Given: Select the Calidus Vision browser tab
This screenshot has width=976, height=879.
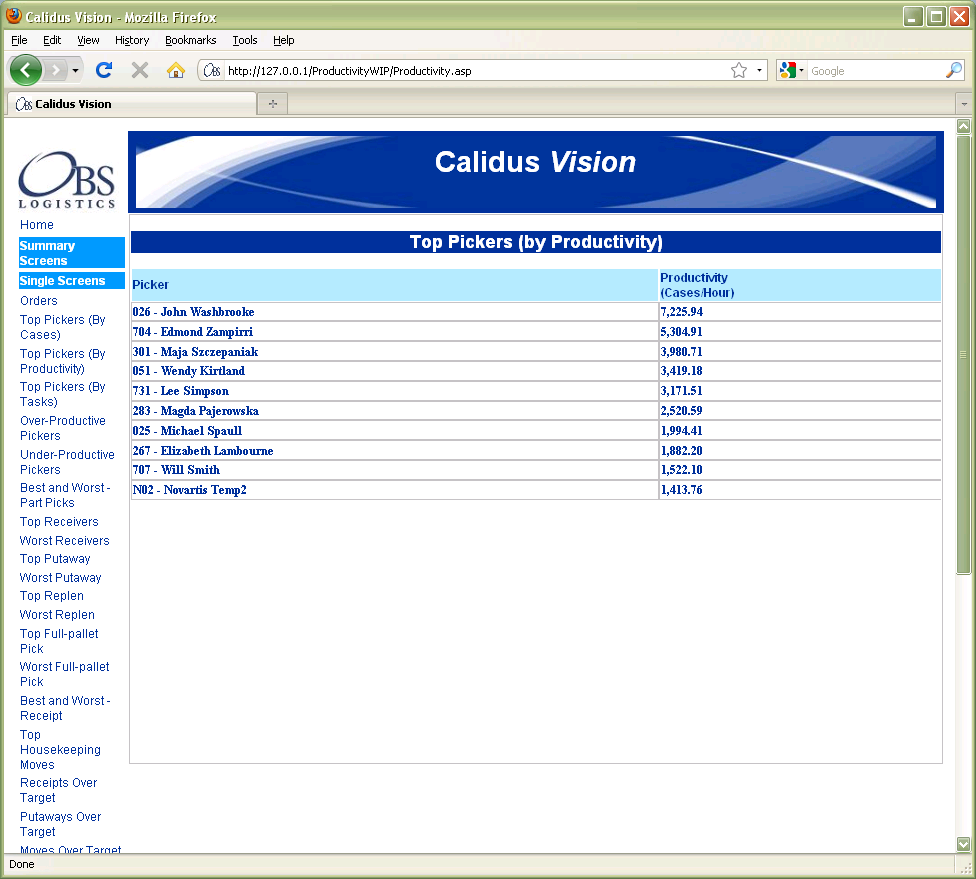Looking at the screenshot, I should click(131, 104).
